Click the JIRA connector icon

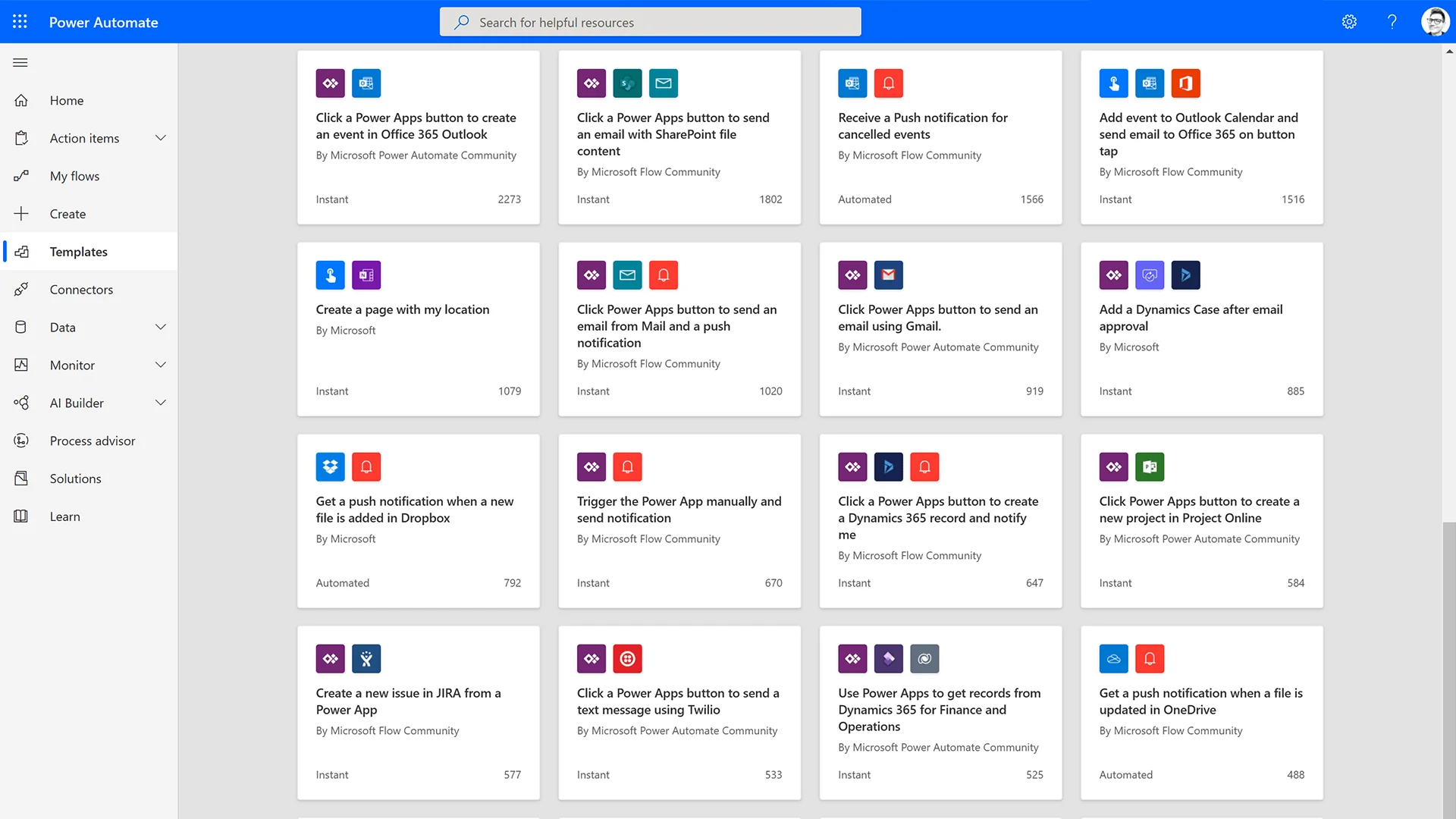366,658
